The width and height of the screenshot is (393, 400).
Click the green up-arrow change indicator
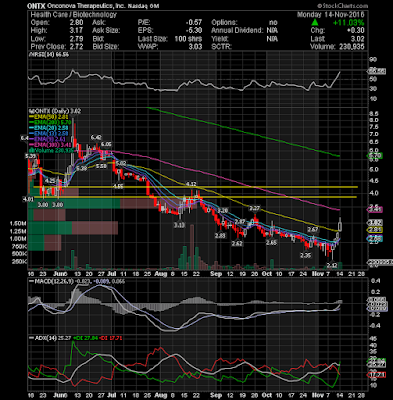(315, 23)
